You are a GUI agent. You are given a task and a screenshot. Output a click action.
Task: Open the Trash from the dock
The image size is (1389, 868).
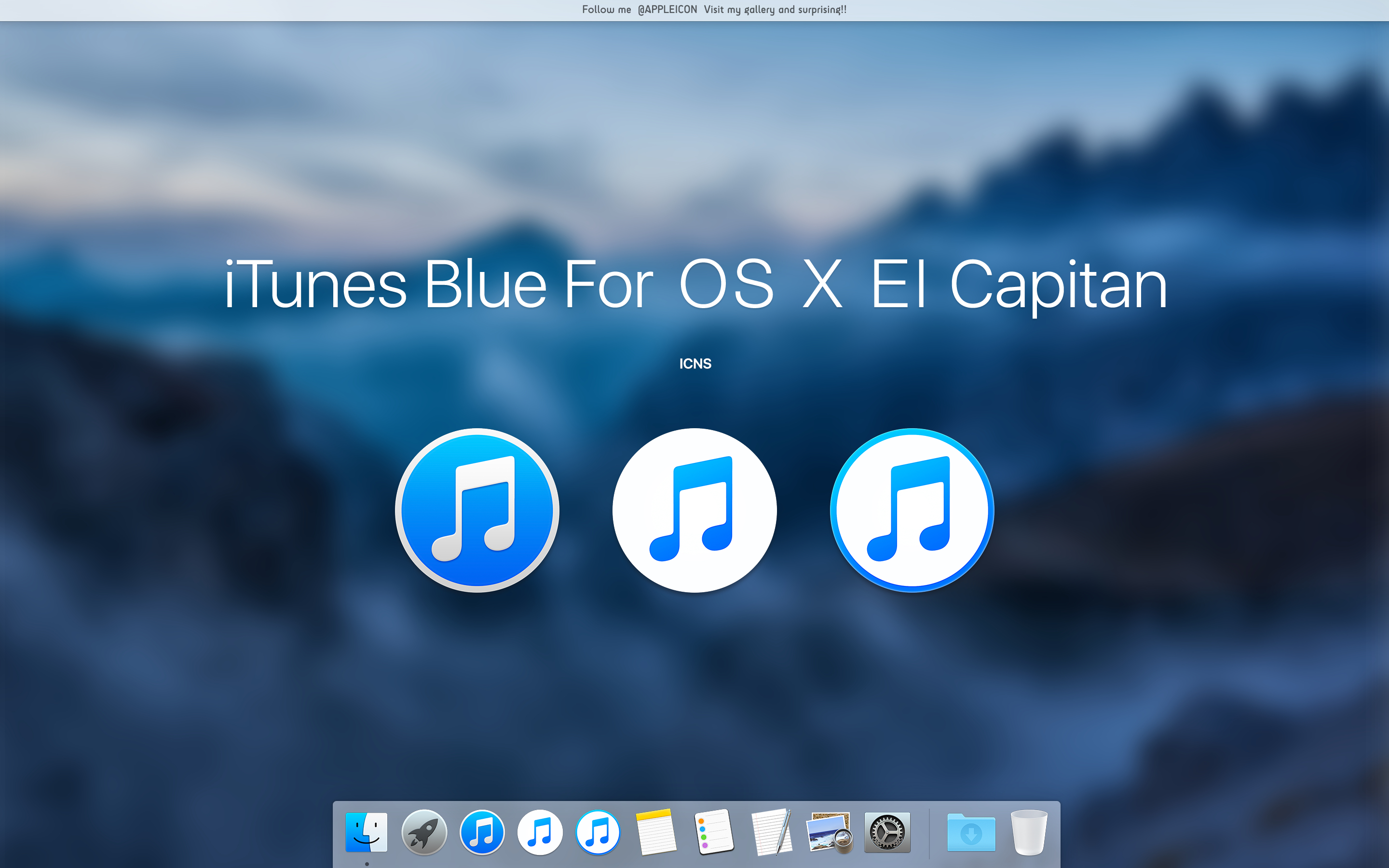[x=1029, y=832]
